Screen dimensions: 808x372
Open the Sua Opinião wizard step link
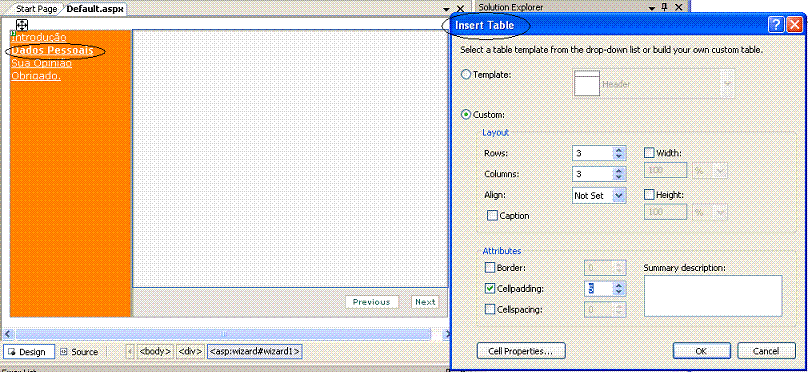[x=42, y=63]
